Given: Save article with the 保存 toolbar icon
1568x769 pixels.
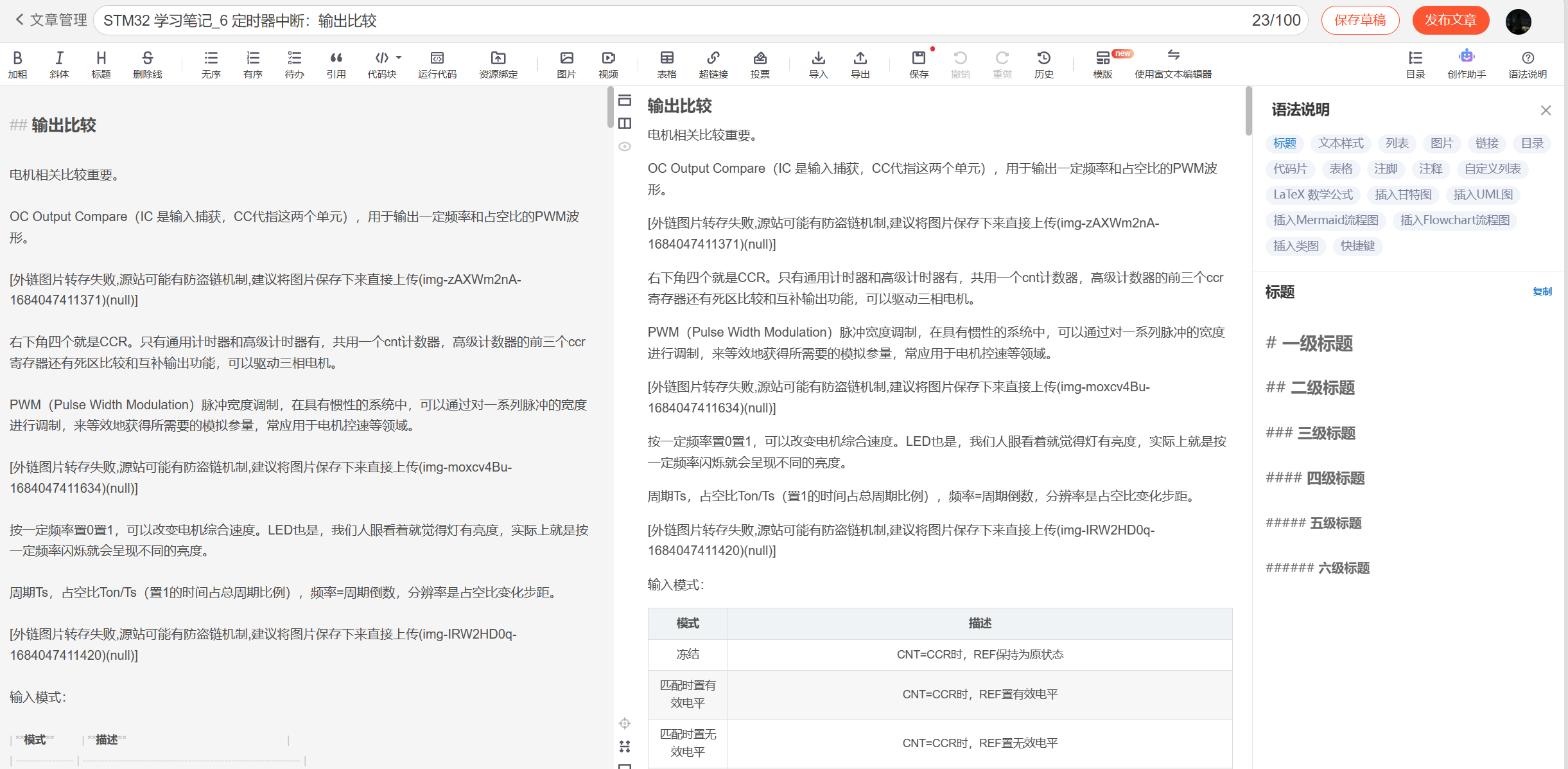Looking at the screenshot, I should (x=919, y=64).
